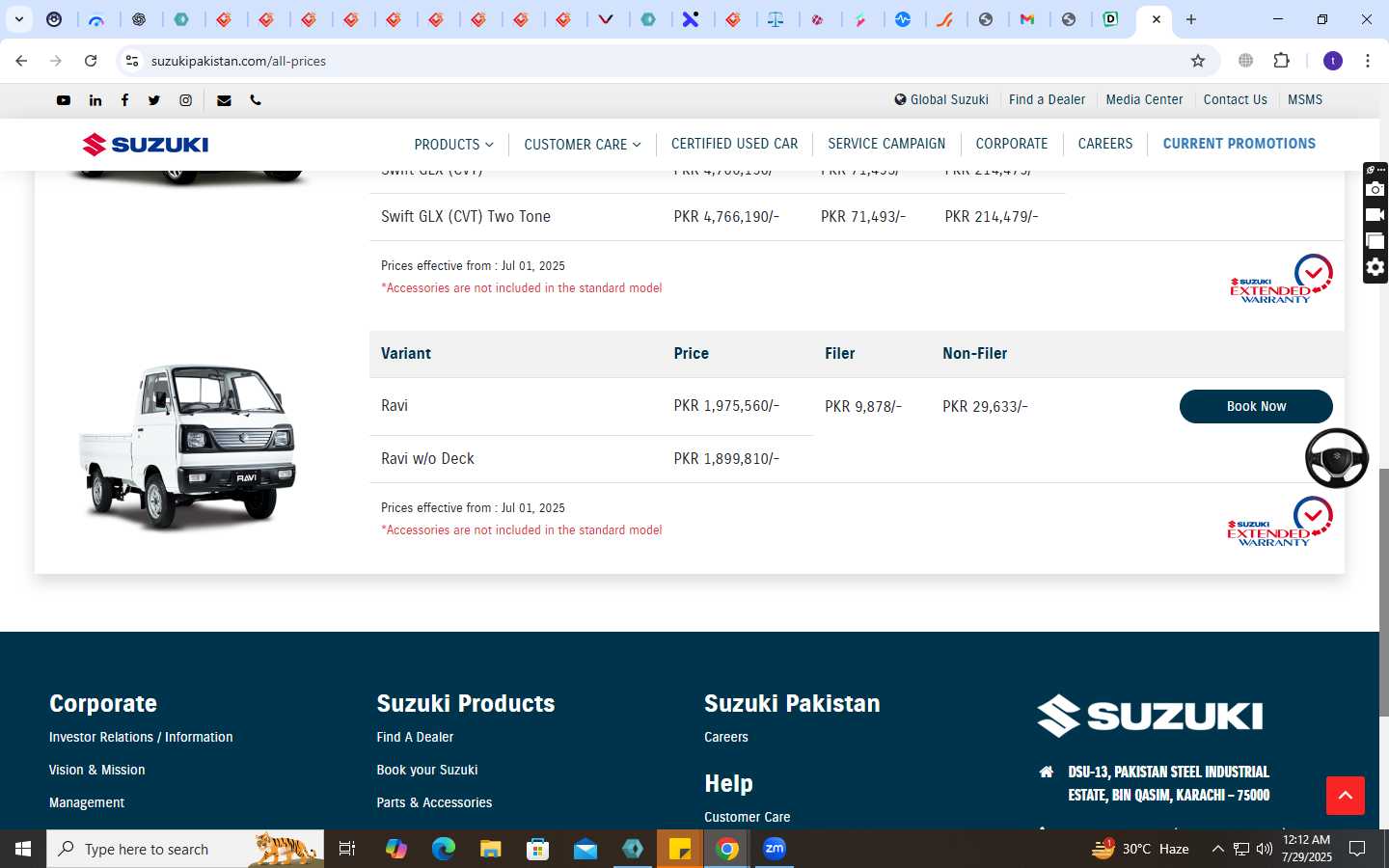Open Microsoft Edge from the taskbar
The width and height of the screenshot is (1389, 868).
click(x=444, y=849)
